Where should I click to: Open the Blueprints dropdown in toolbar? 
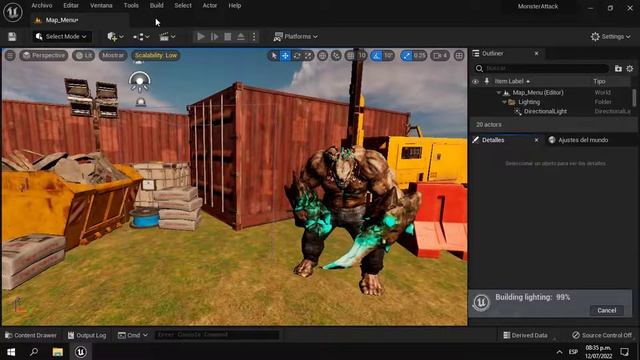coord(141,37)
